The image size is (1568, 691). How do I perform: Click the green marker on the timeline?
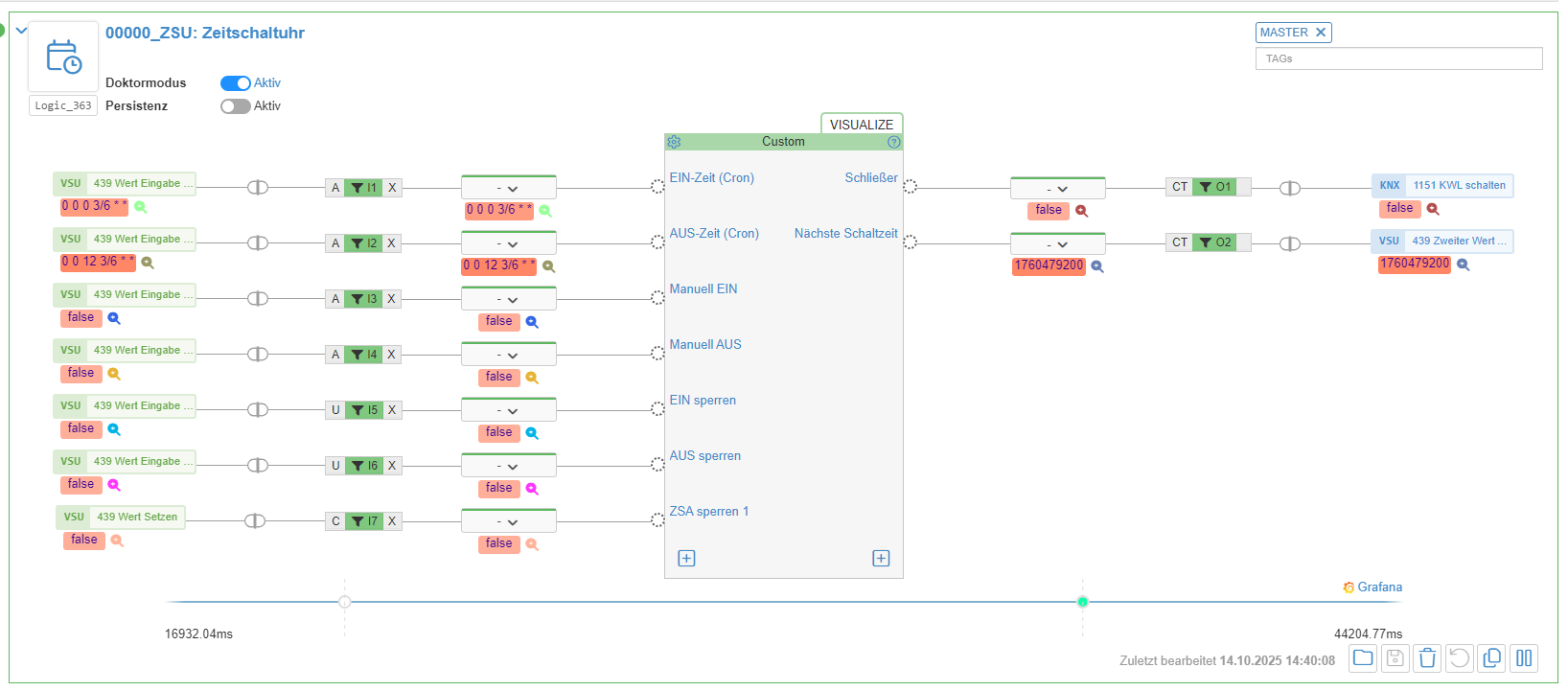[1082, 602]
